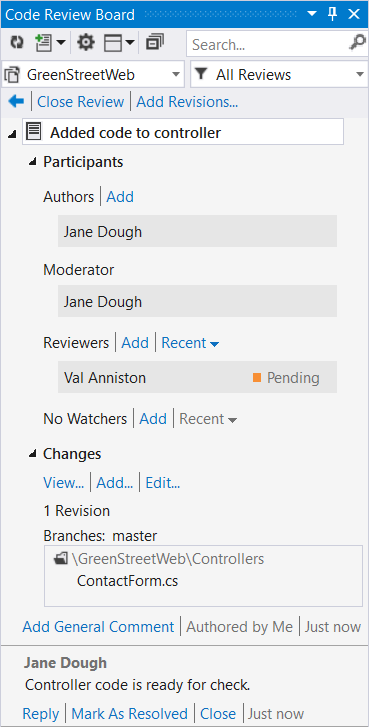
Task: Click the collapse all windows icon
Action: [x=155, y=43]
